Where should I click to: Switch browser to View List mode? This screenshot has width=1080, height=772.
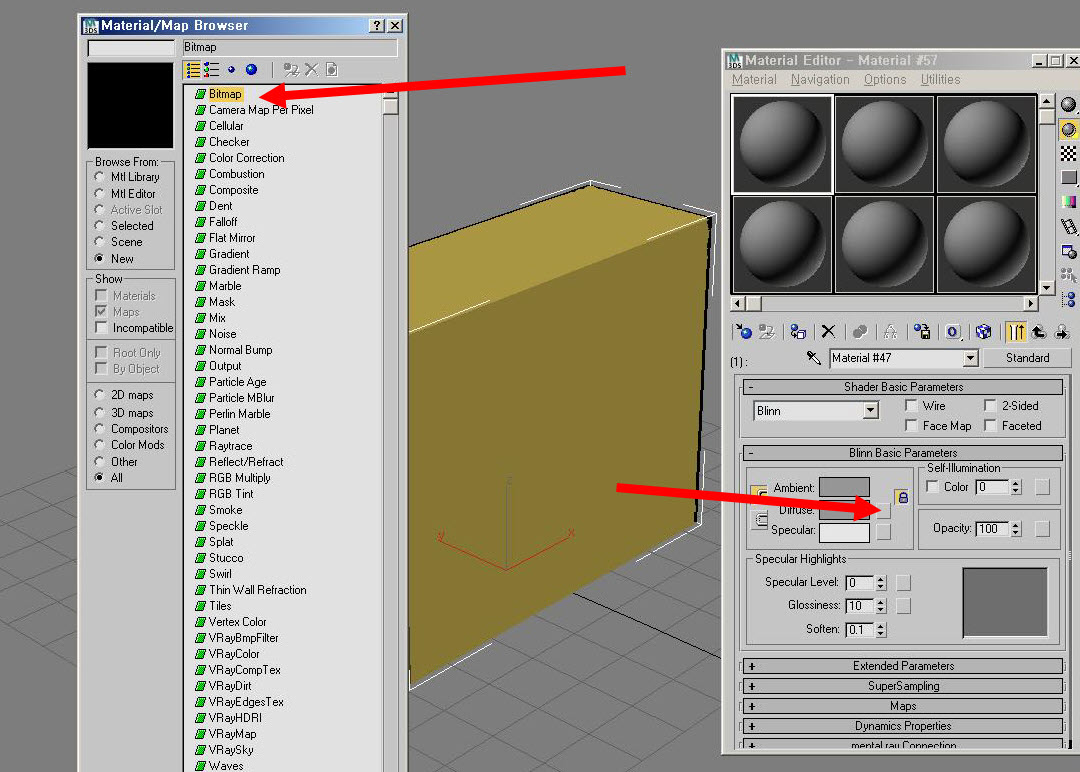click(x=193, y=70)
